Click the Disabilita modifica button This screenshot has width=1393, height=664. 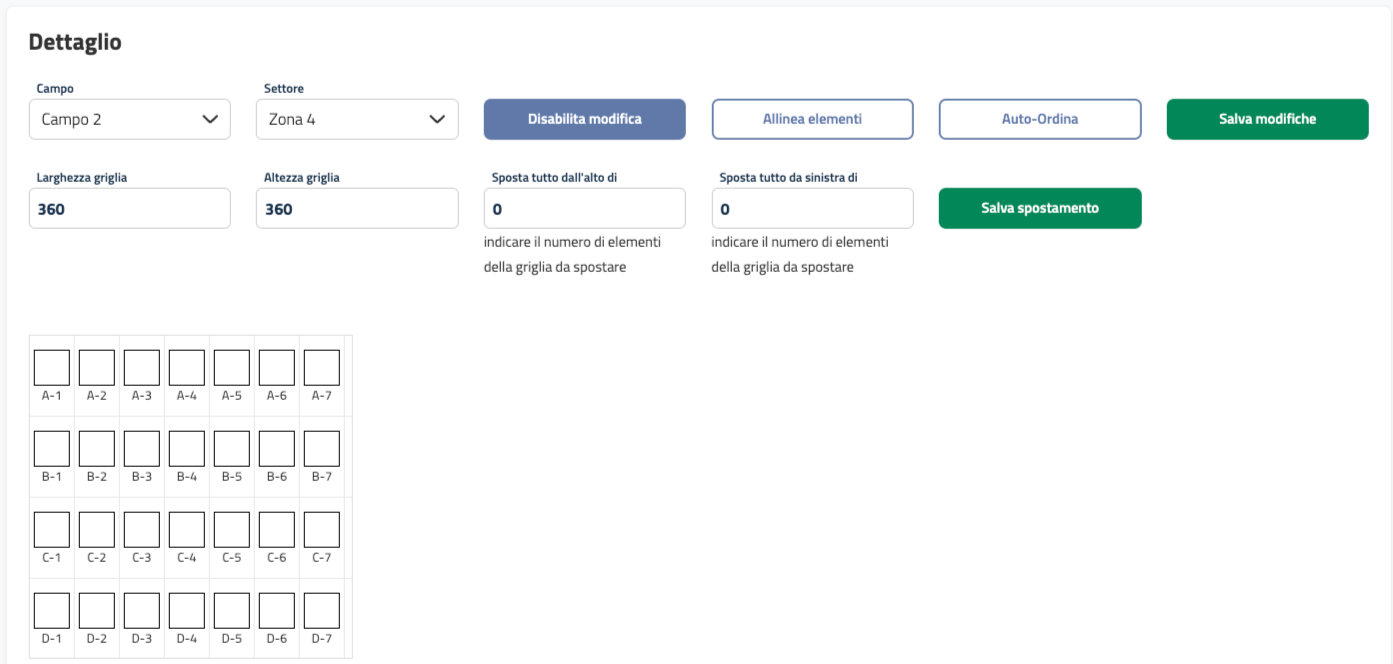(585, 119)
